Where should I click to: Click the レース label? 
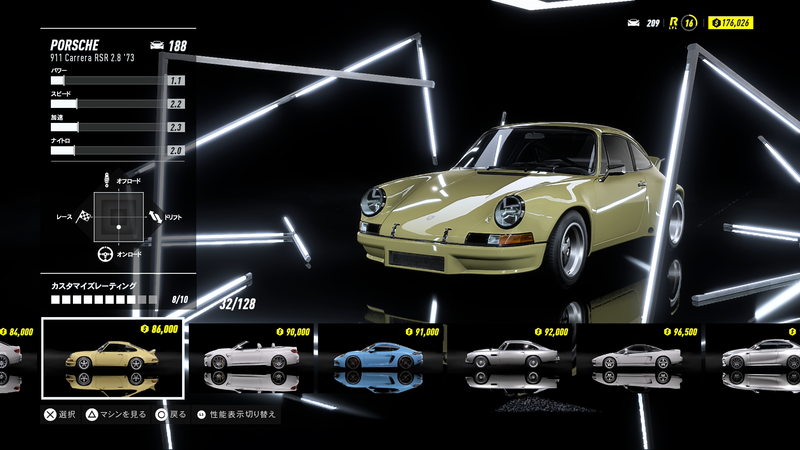pos(64,217)
